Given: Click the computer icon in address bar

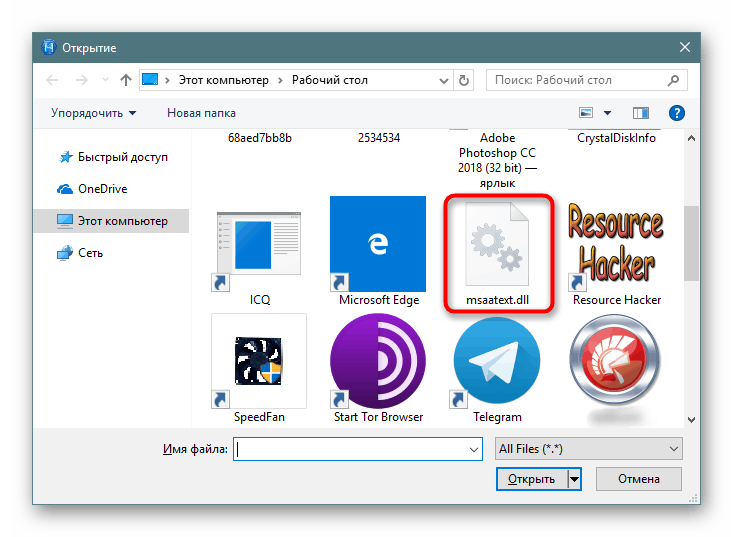Looking at the screenshot, I should pyautogui.click(x=150, y=79).
